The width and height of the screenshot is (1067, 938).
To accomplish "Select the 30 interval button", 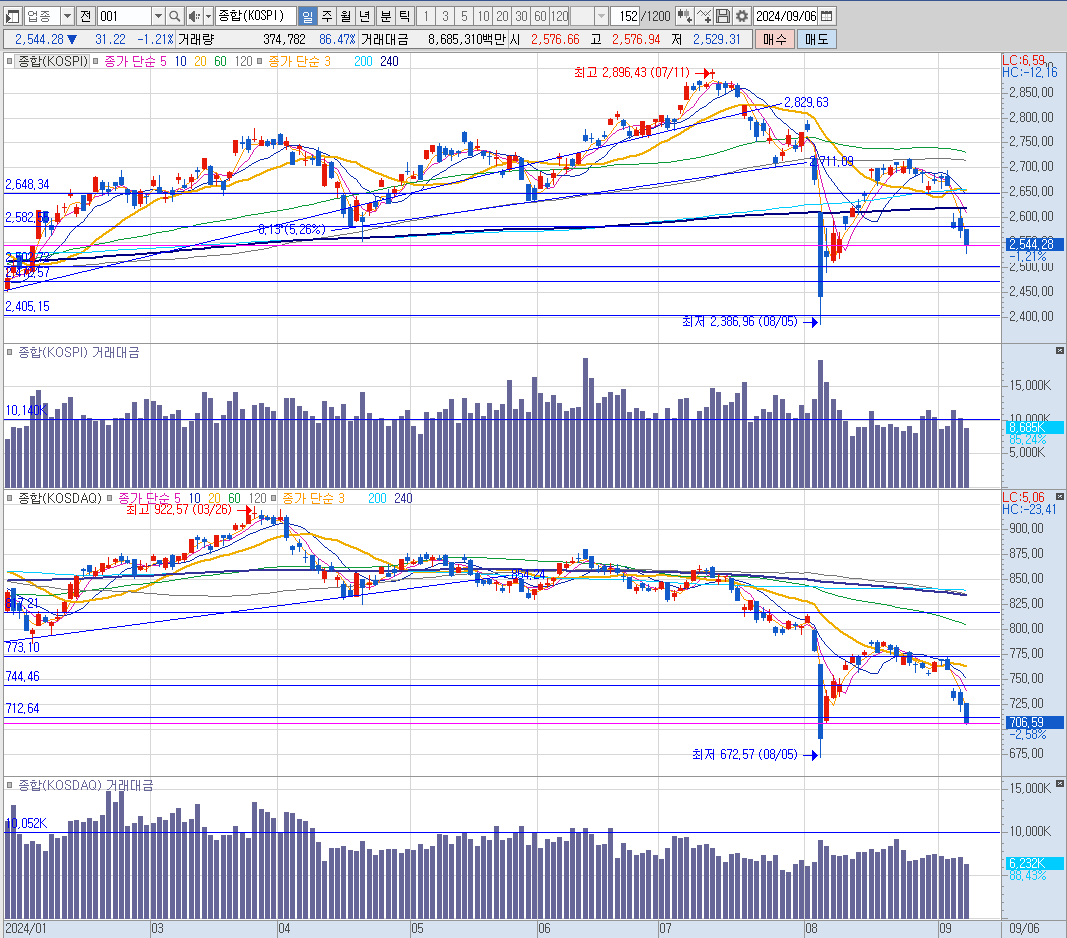I will [x=521, y=16].
